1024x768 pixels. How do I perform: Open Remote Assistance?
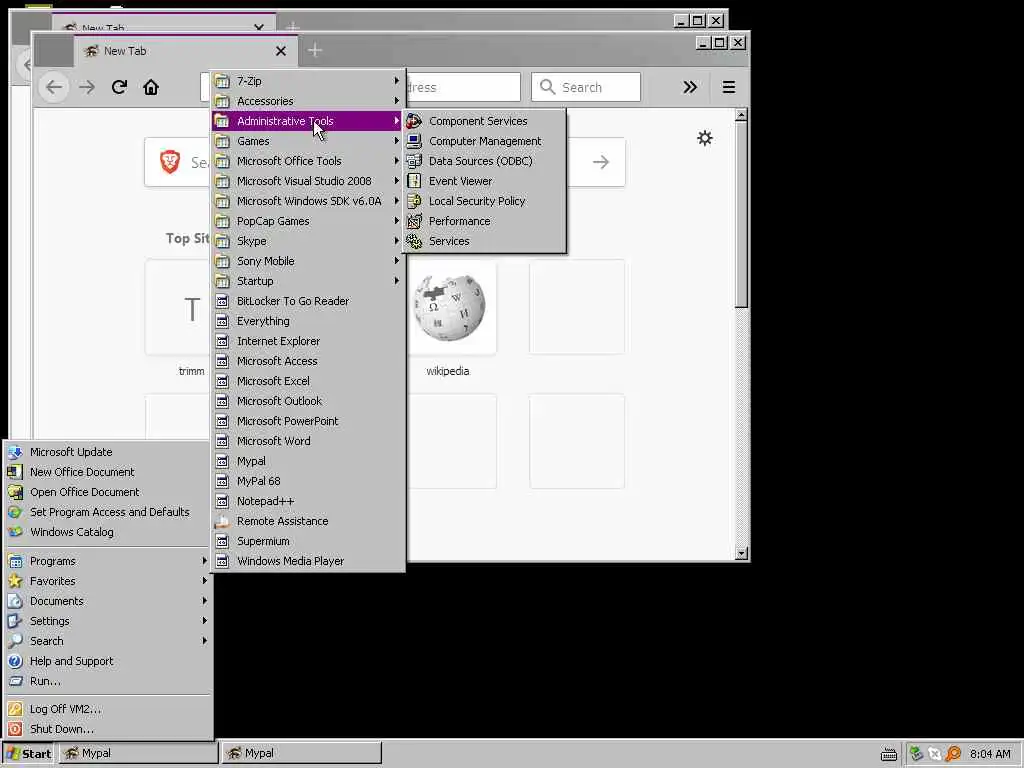(308, 521)
